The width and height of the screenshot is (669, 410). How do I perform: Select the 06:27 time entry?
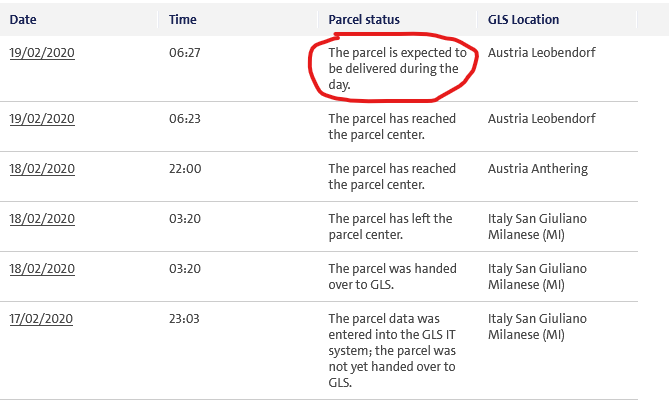coord(185,53)
